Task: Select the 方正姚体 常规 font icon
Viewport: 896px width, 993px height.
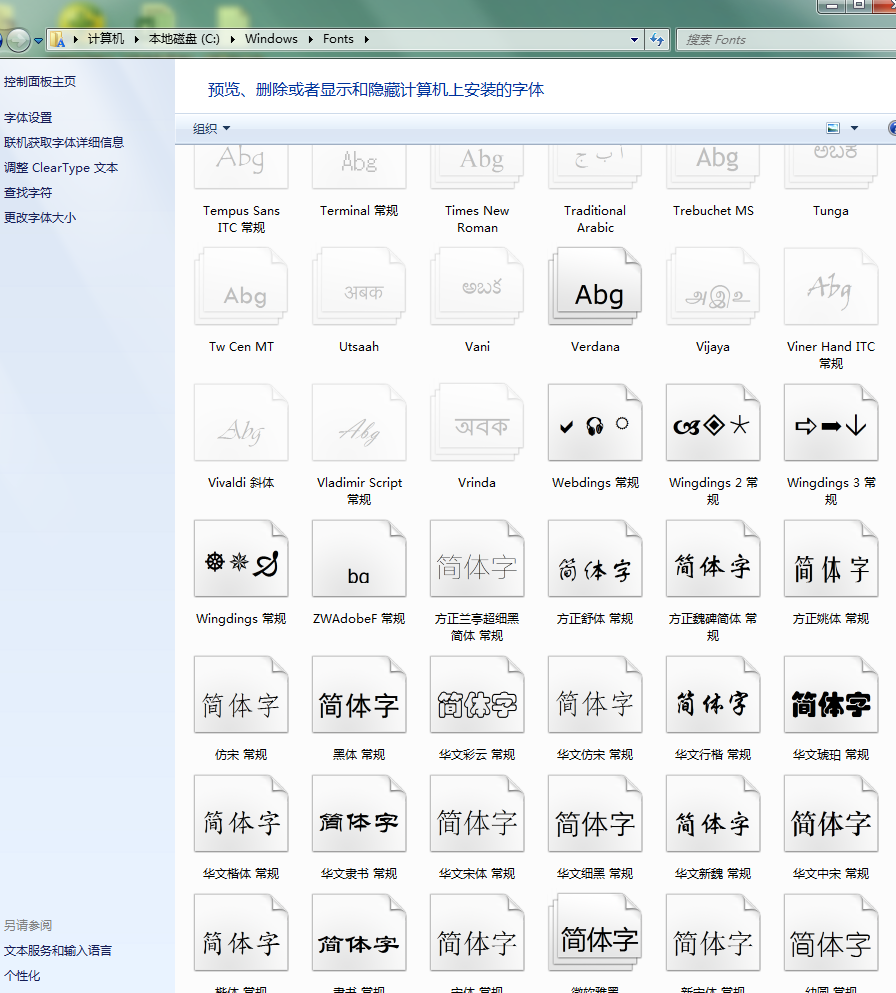Action: tap(831, 559)
